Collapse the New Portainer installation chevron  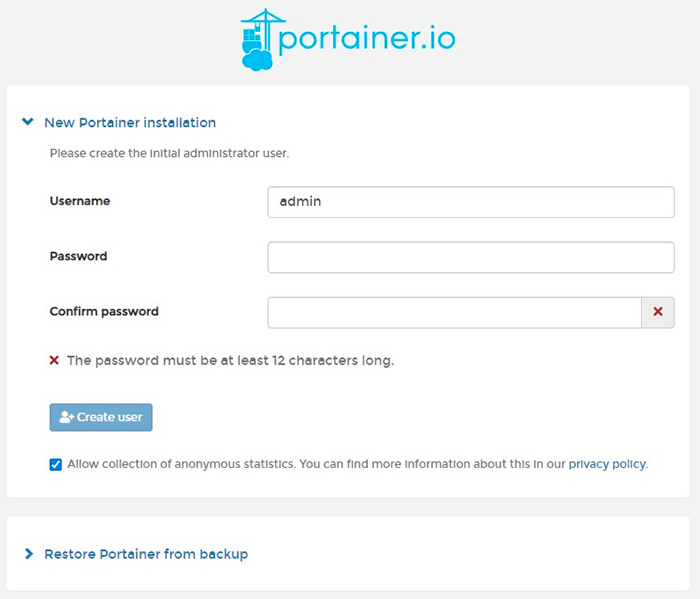tap(28, 121)
